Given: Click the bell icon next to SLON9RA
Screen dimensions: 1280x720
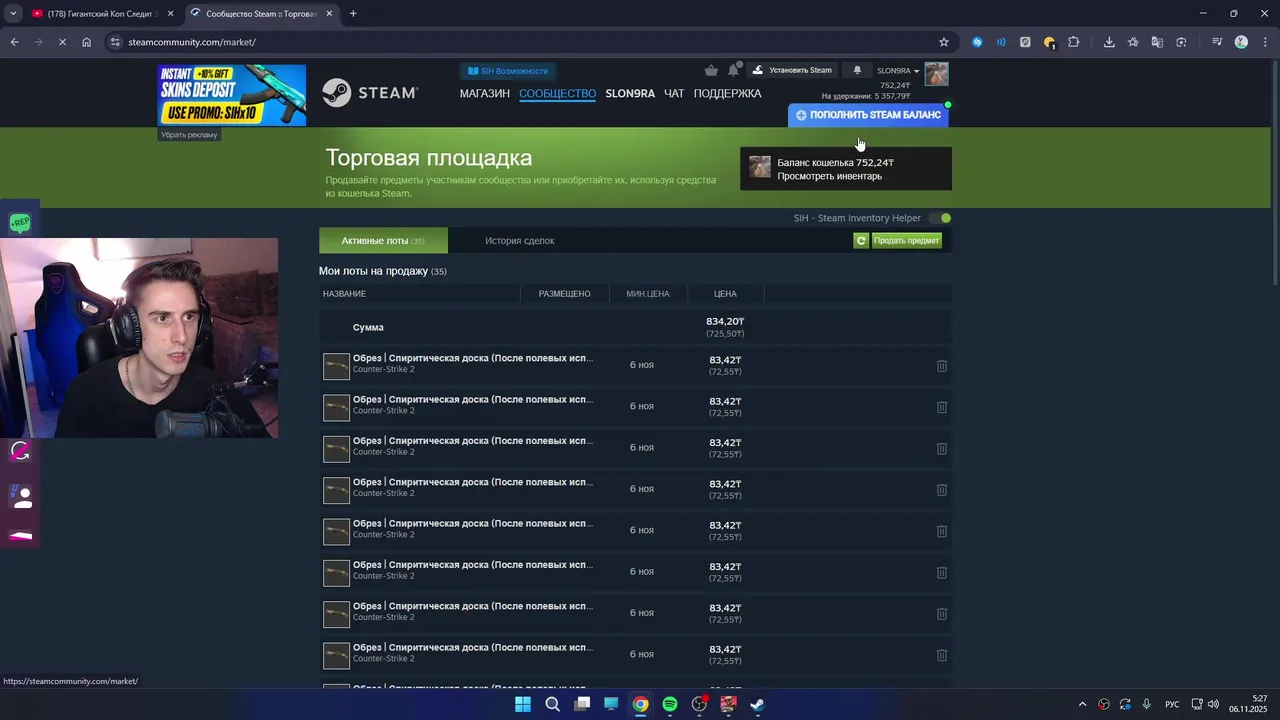Looking at the screenshot, I should point(857,70).
